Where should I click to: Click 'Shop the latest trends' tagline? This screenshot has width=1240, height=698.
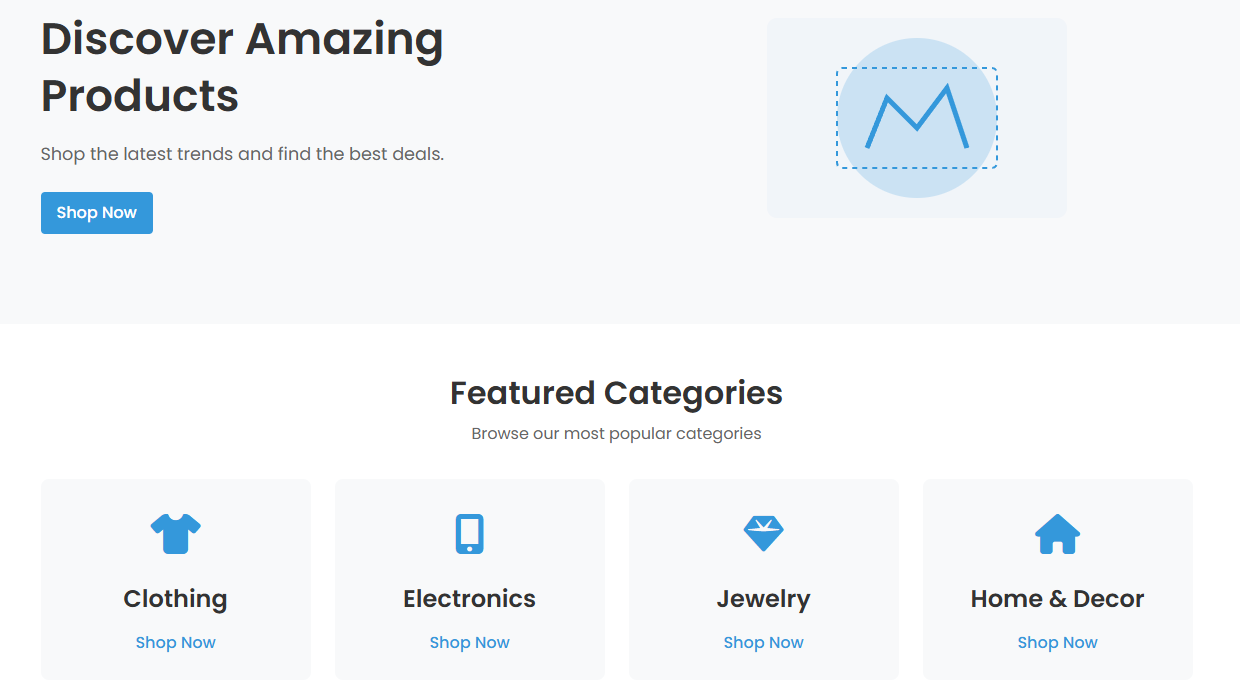tap(242, 155)
